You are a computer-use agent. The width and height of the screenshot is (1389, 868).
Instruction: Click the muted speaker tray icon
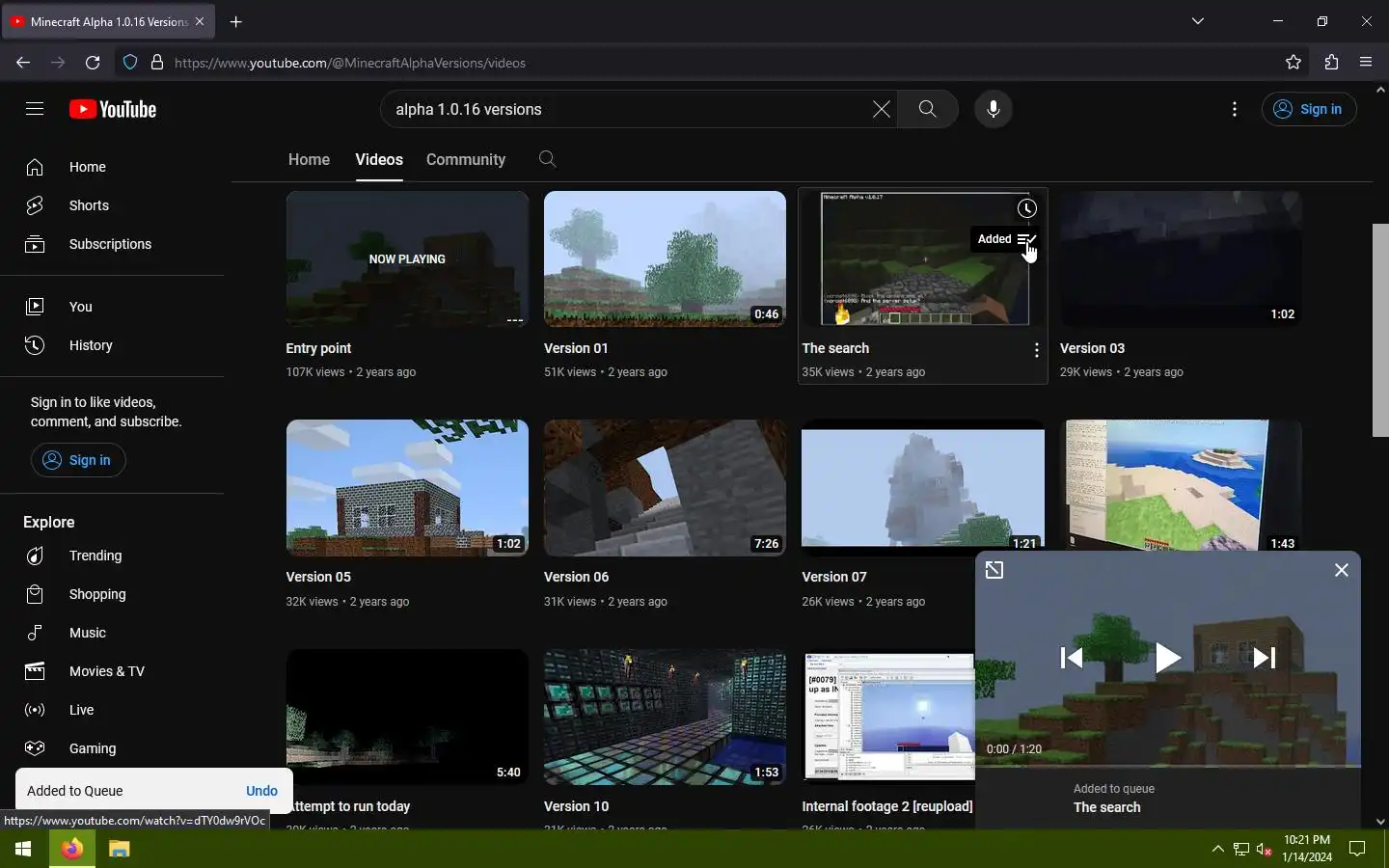pos(1264,849)
